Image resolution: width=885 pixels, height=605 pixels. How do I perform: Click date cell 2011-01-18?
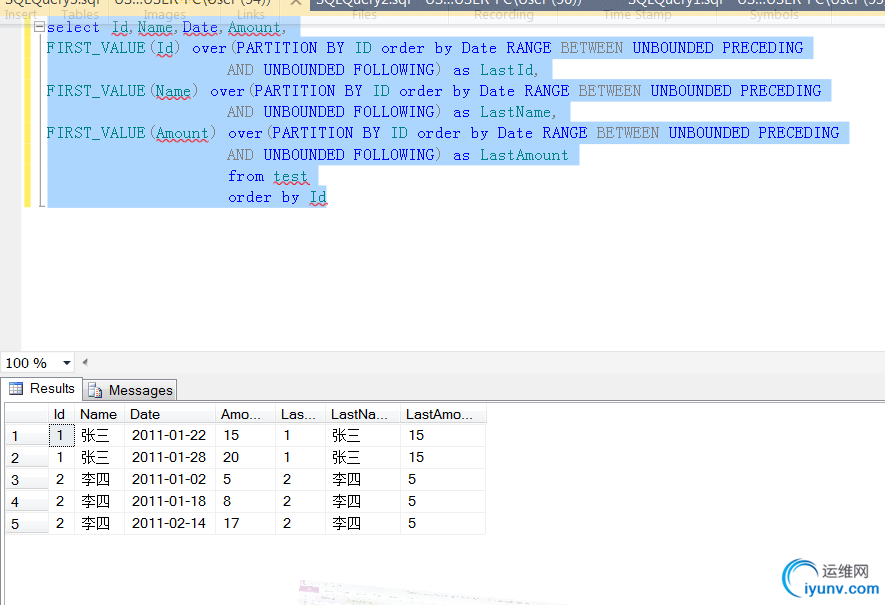click(x=169, y=501)
